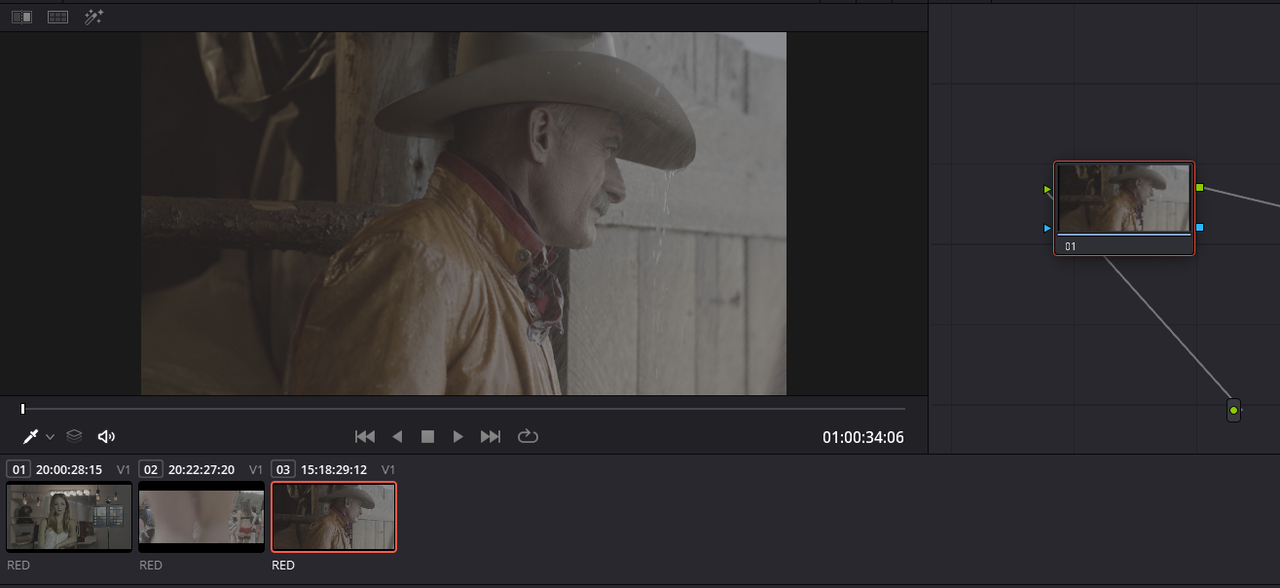Viewport: 1280px width, 588px height.
Task: Switch viewer to split screen mode
Action: tap(58, 17)
